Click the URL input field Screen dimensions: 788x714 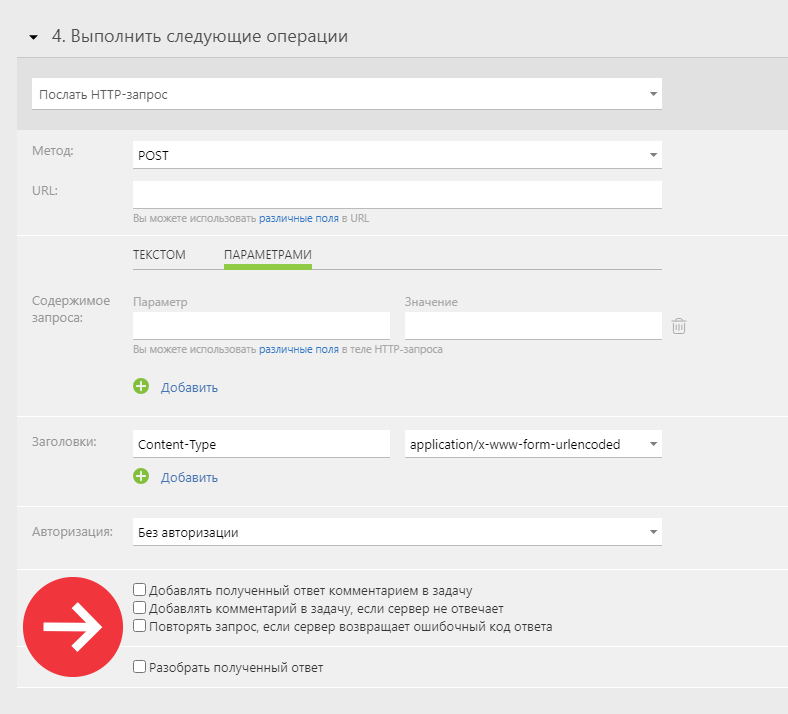click(397, 195)
